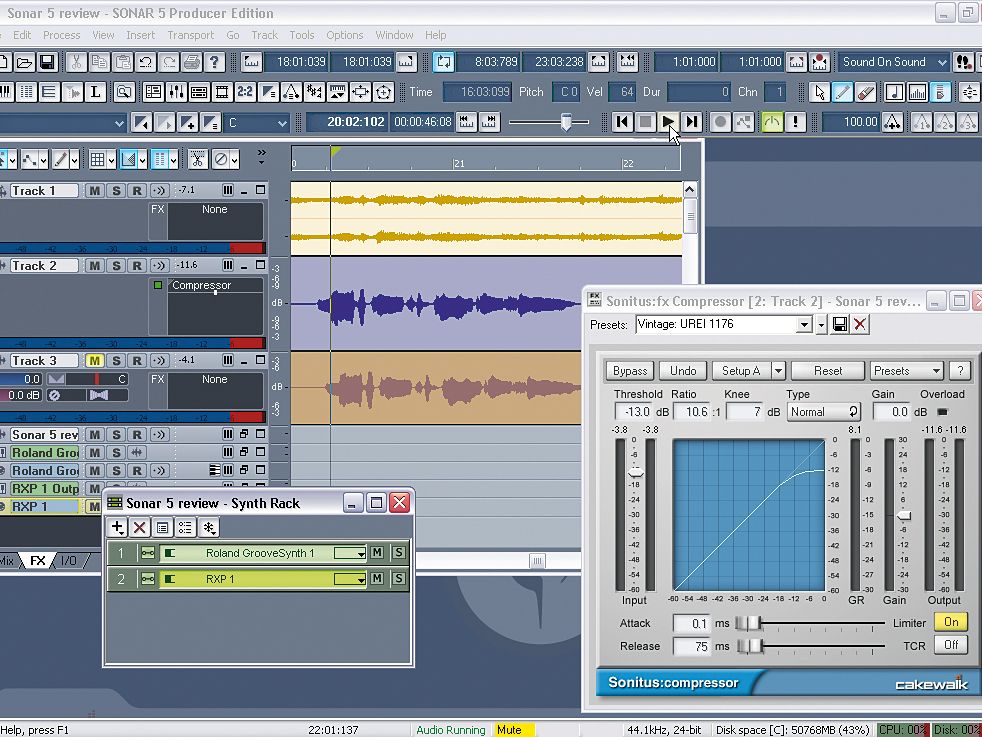
Task: Click the compressor Reset button
Action: point(828,371)
